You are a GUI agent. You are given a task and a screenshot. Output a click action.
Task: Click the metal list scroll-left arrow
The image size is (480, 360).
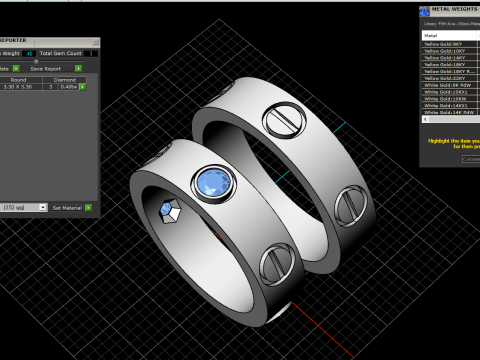(x=425, y=119)
